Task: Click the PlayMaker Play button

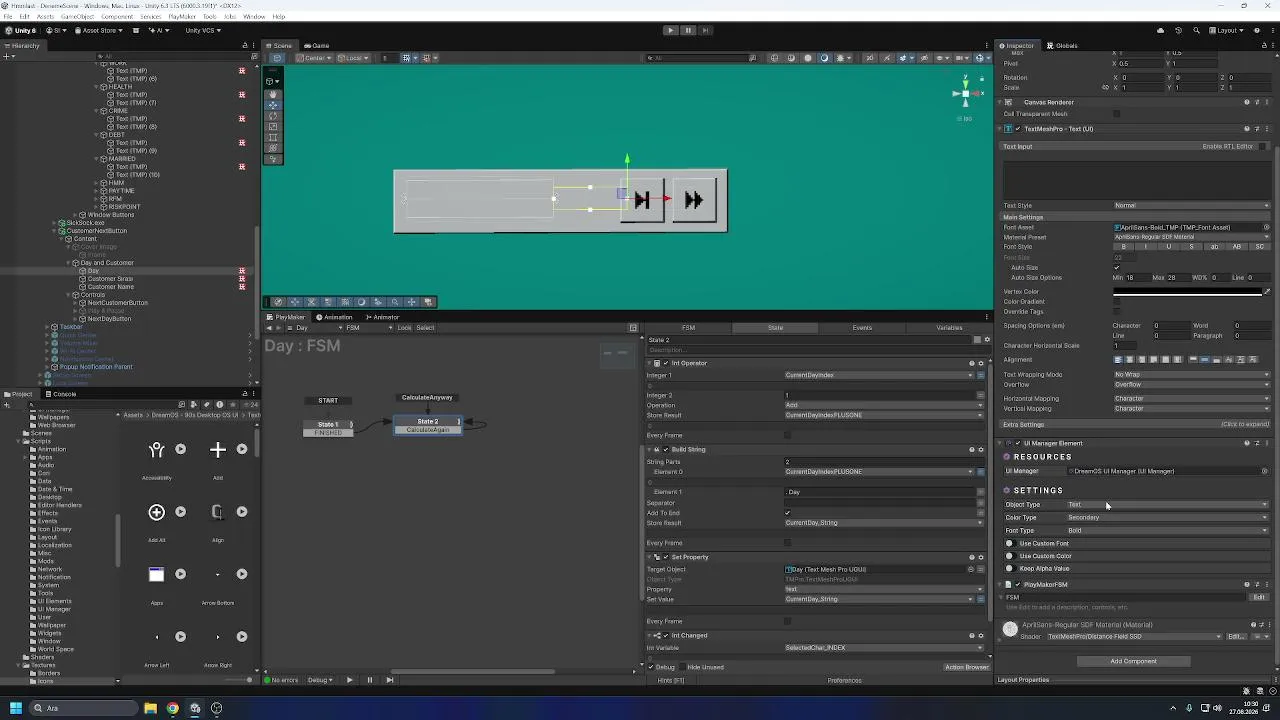Action: (x=349, y=680)
